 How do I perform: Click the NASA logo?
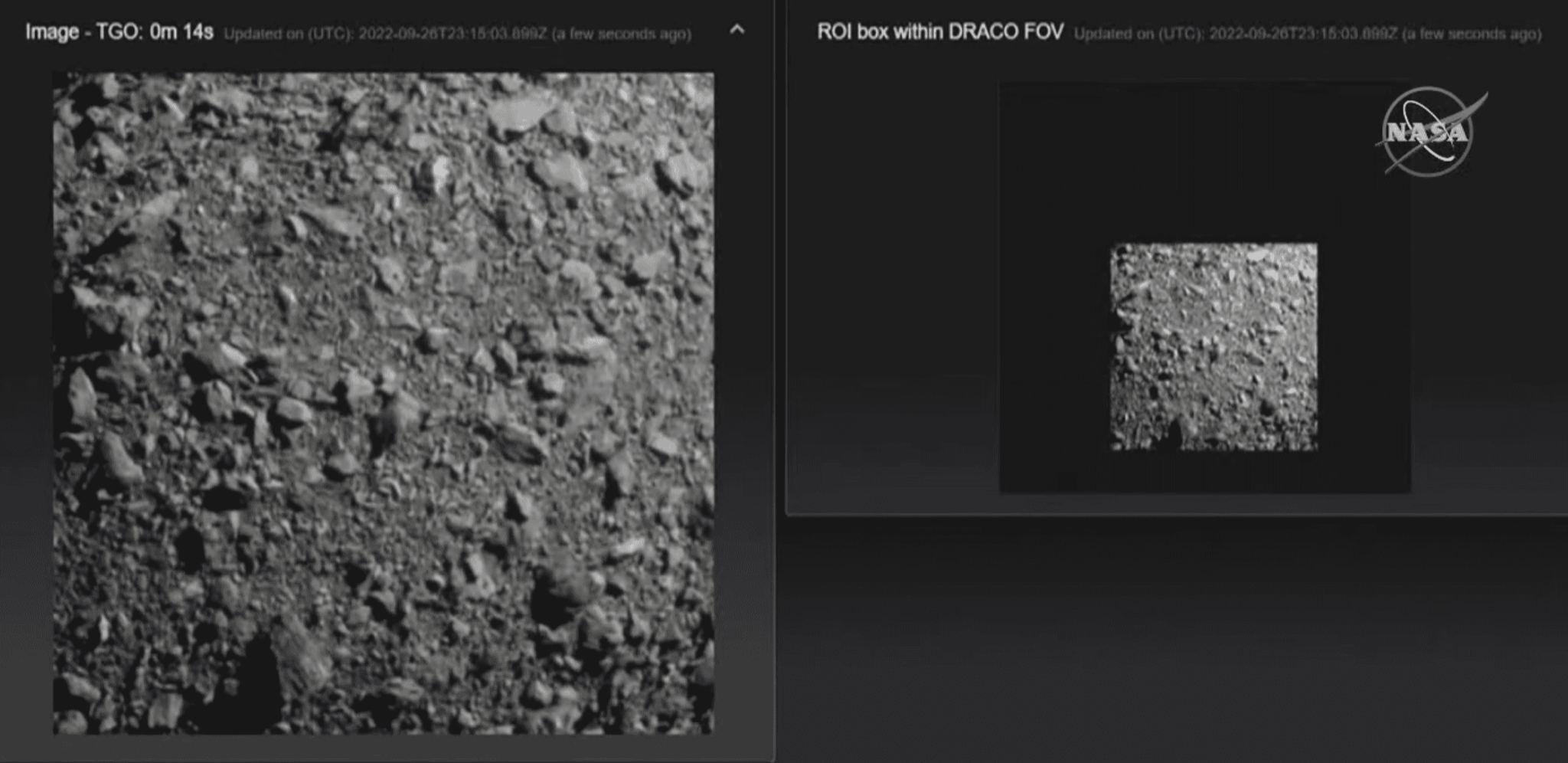click(x=1429, y=132)
